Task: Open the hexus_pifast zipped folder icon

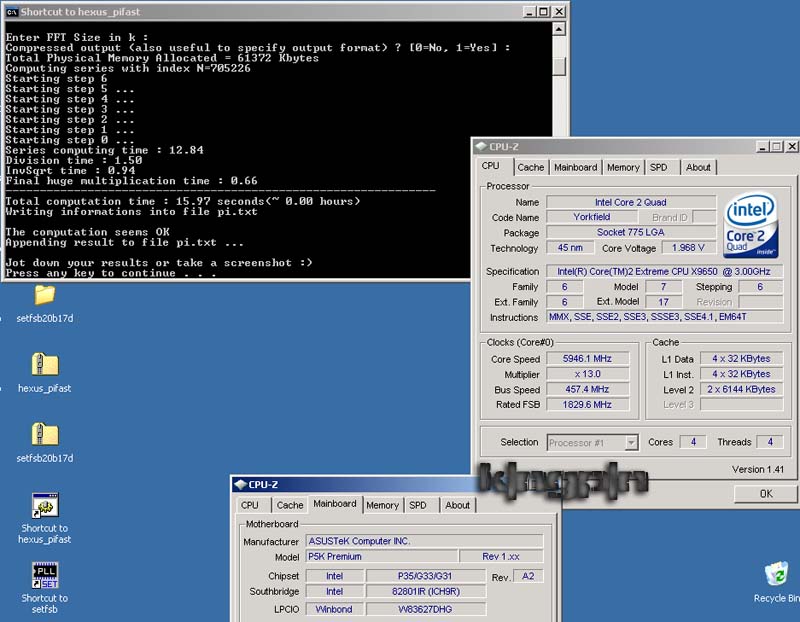Action: point(44,364)
